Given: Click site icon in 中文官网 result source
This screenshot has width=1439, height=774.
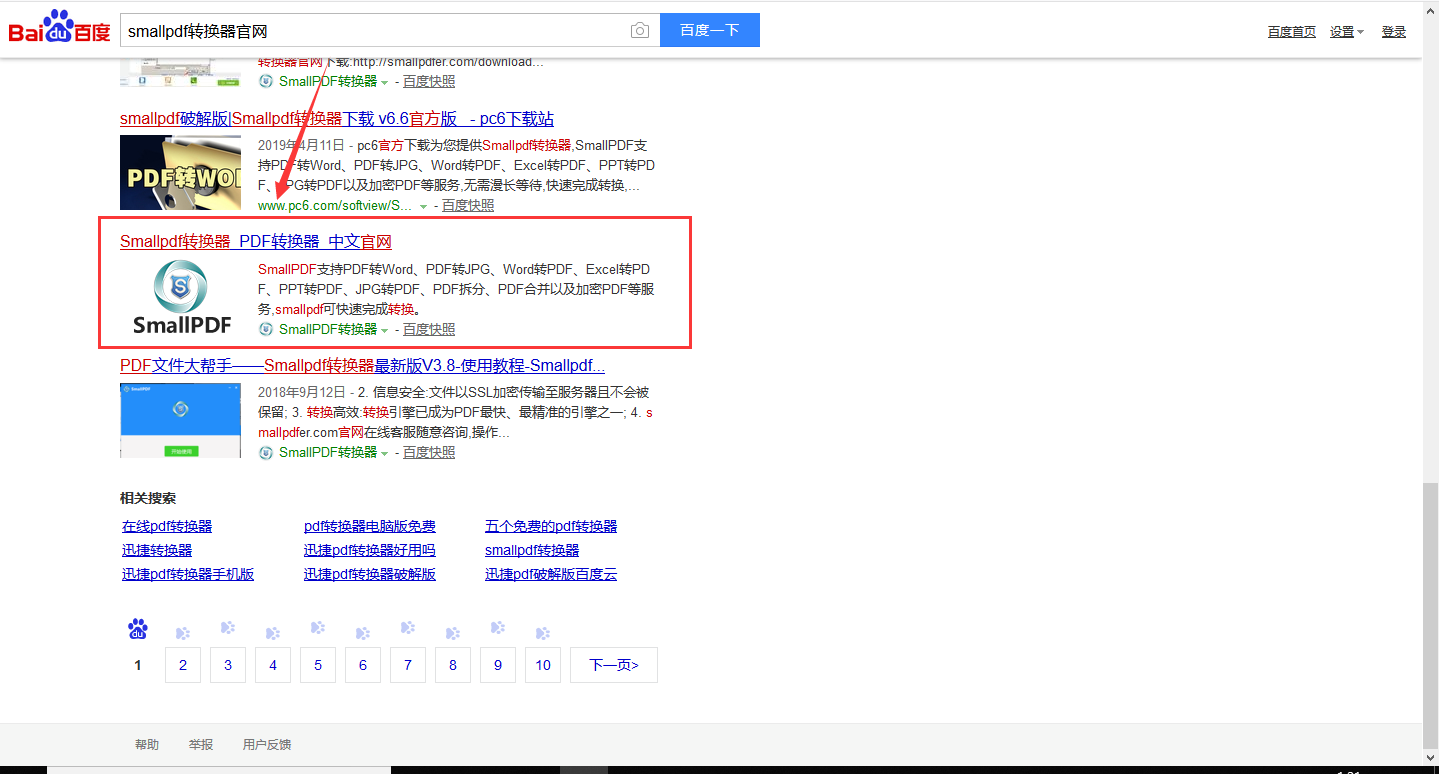Looking at the screenshot, I should click(266, 329).
